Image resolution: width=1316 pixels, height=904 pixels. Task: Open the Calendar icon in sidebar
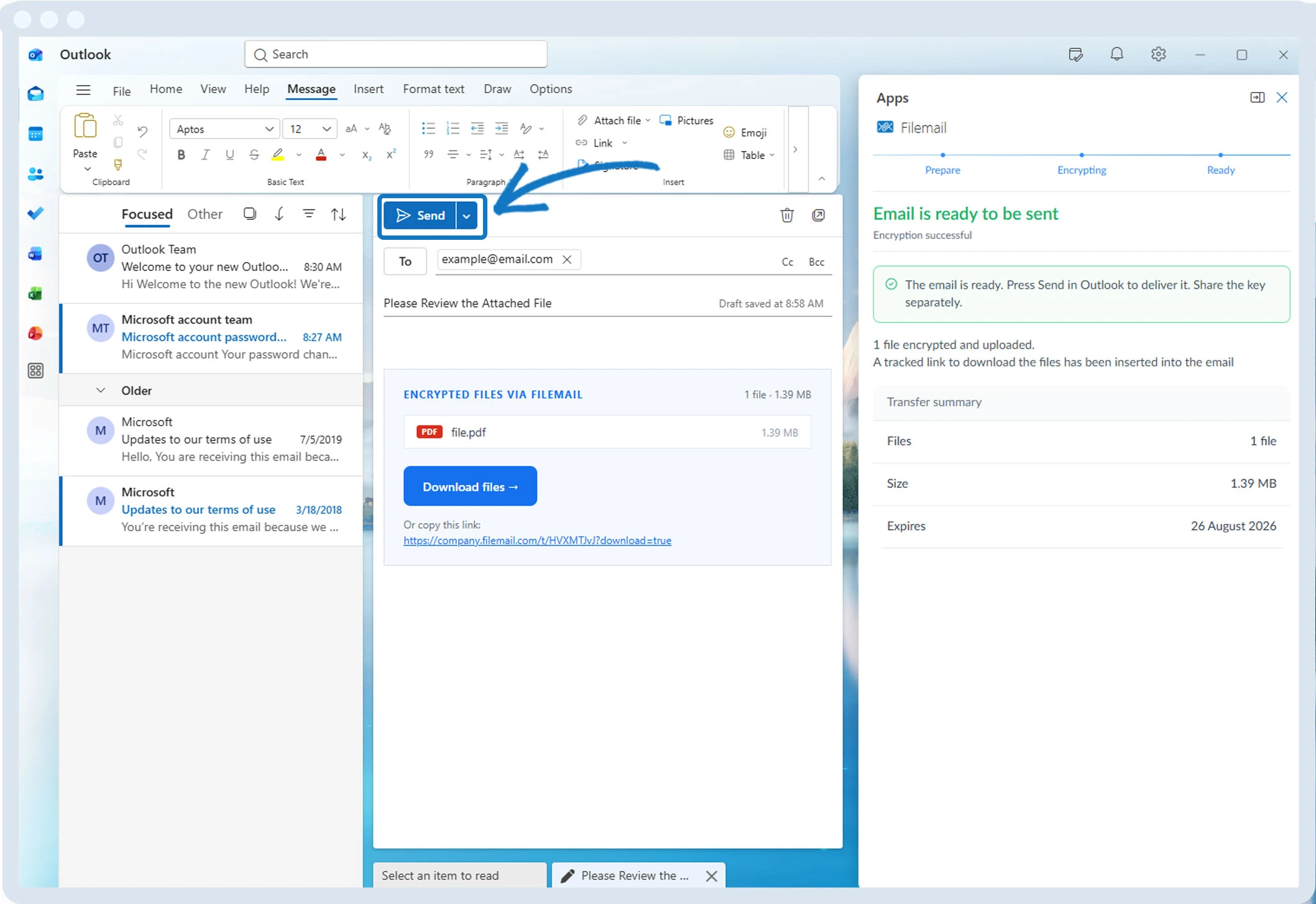coord(35,134)
